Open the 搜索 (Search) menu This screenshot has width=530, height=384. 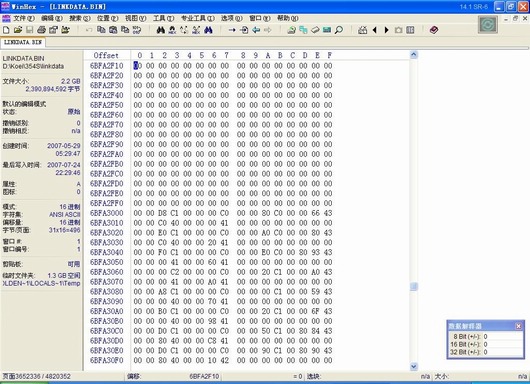(80, 18)
